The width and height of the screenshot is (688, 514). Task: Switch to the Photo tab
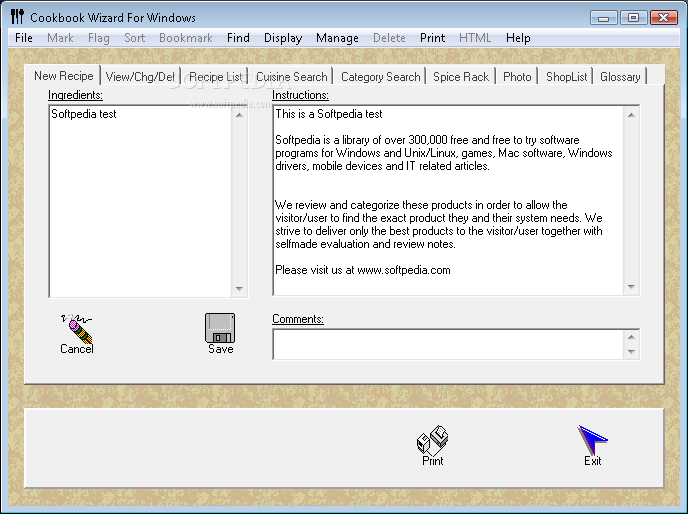[x=517, y=77]
